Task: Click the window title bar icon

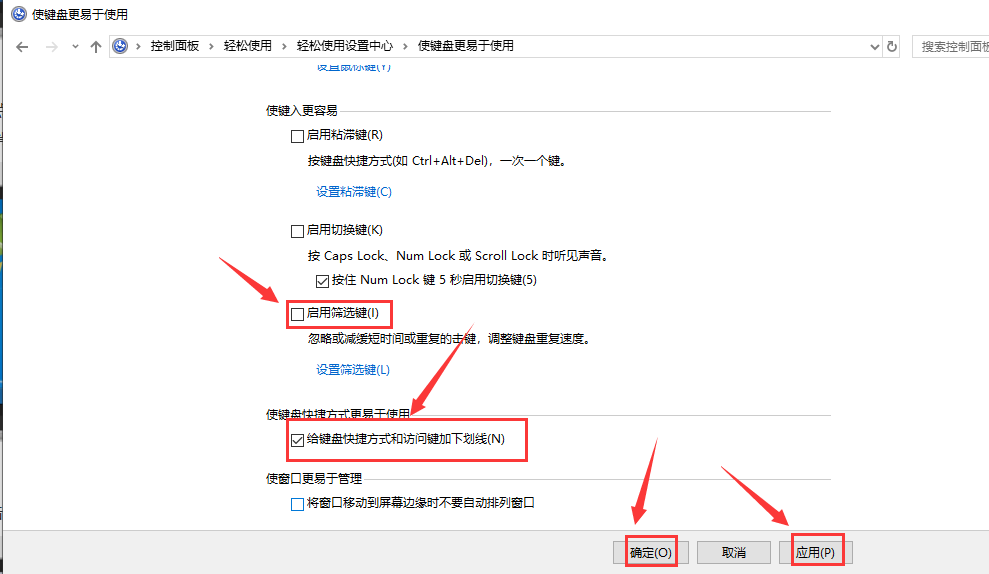Action: point(19,15)
